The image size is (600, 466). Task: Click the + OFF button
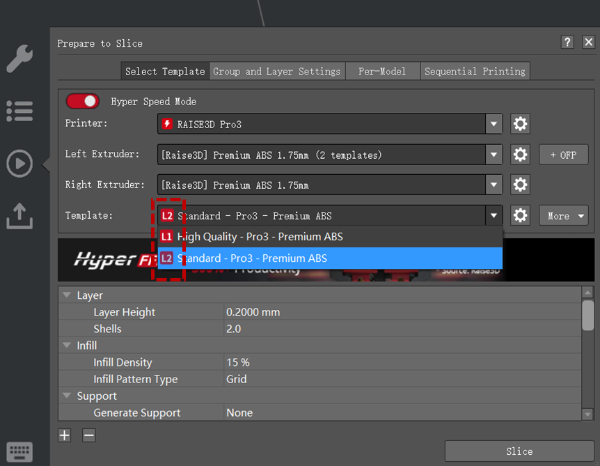coord(564,155)
